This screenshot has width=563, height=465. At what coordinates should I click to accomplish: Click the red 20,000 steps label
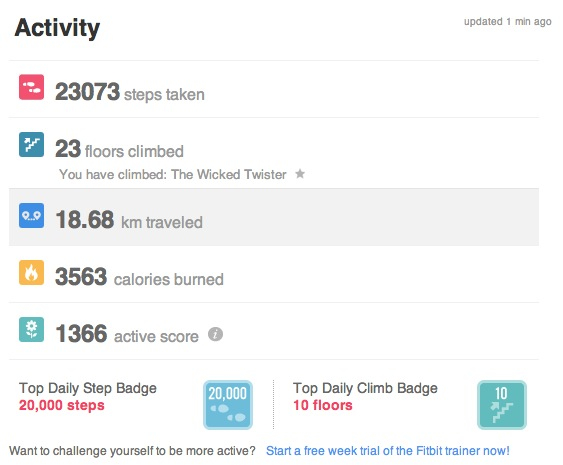click(x=62, y=405)
